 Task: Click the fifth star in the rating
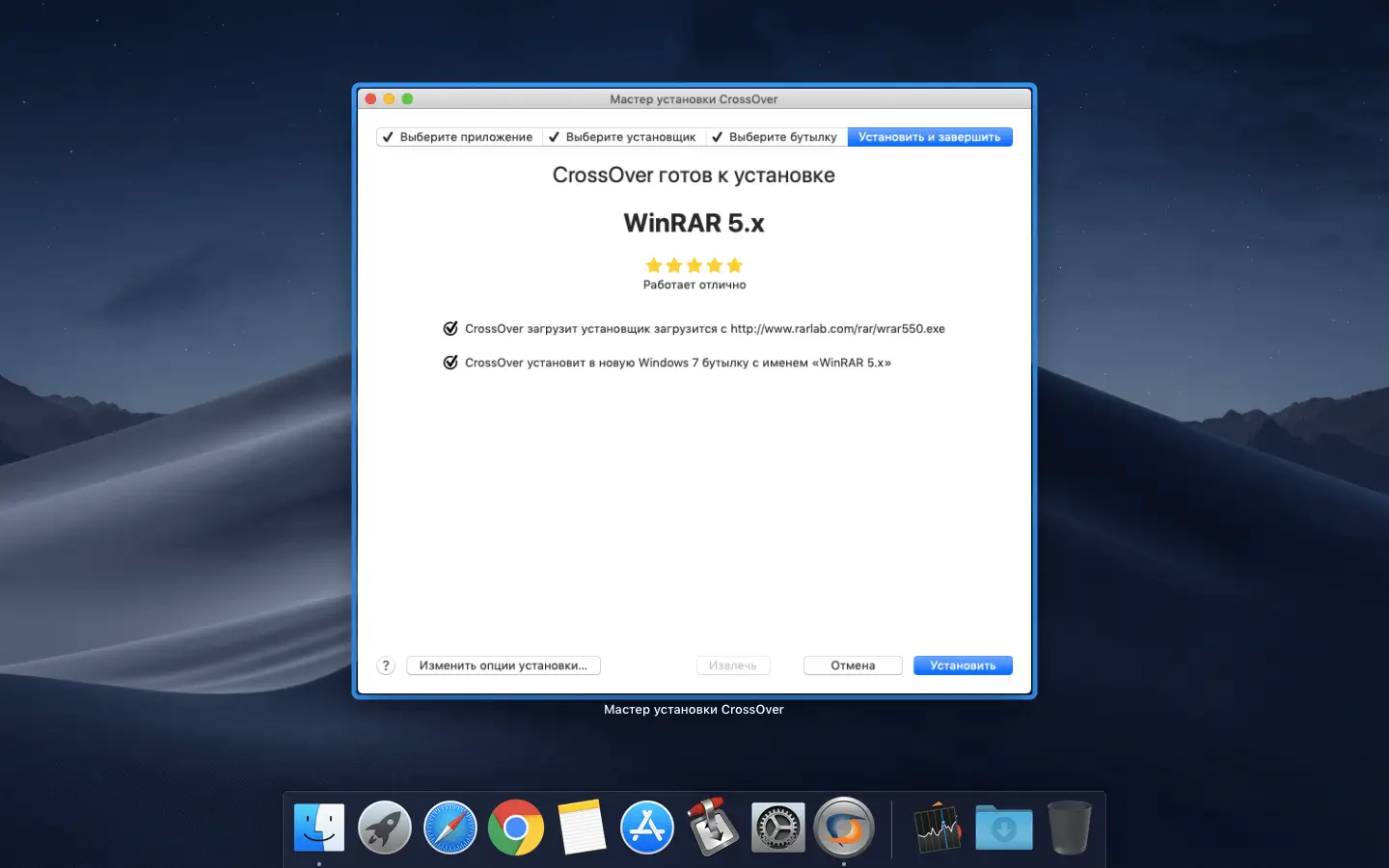click(x=735, y=264)
